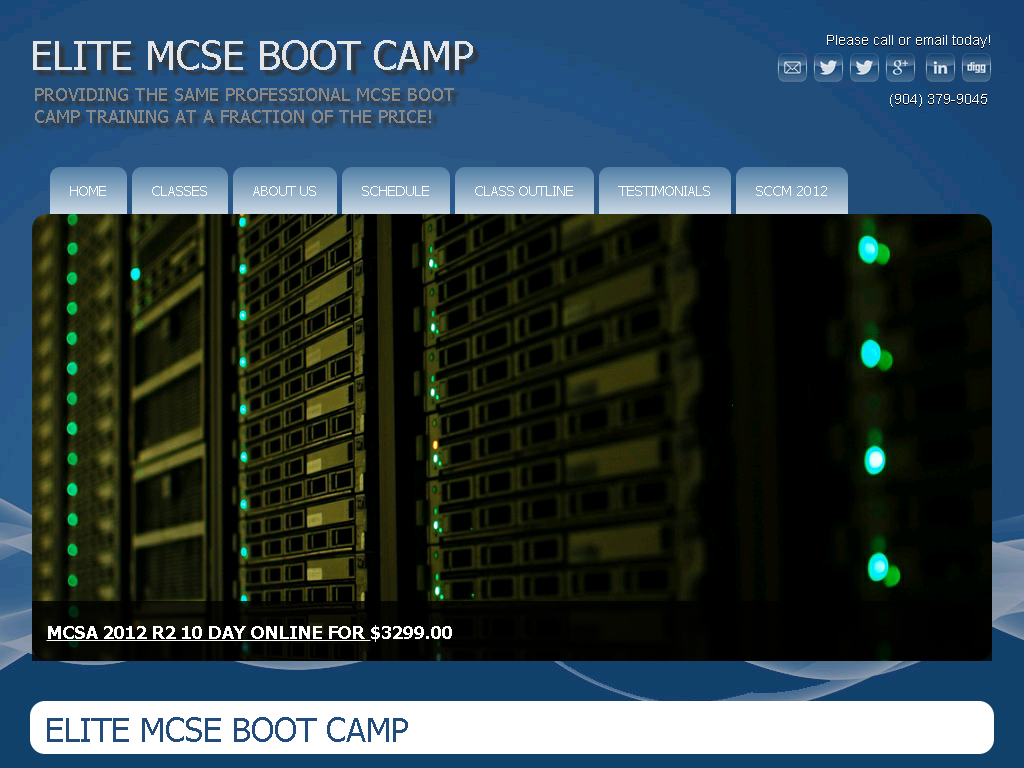
Task: Open the CLASS OUTLINE tab
Action: 524,191
